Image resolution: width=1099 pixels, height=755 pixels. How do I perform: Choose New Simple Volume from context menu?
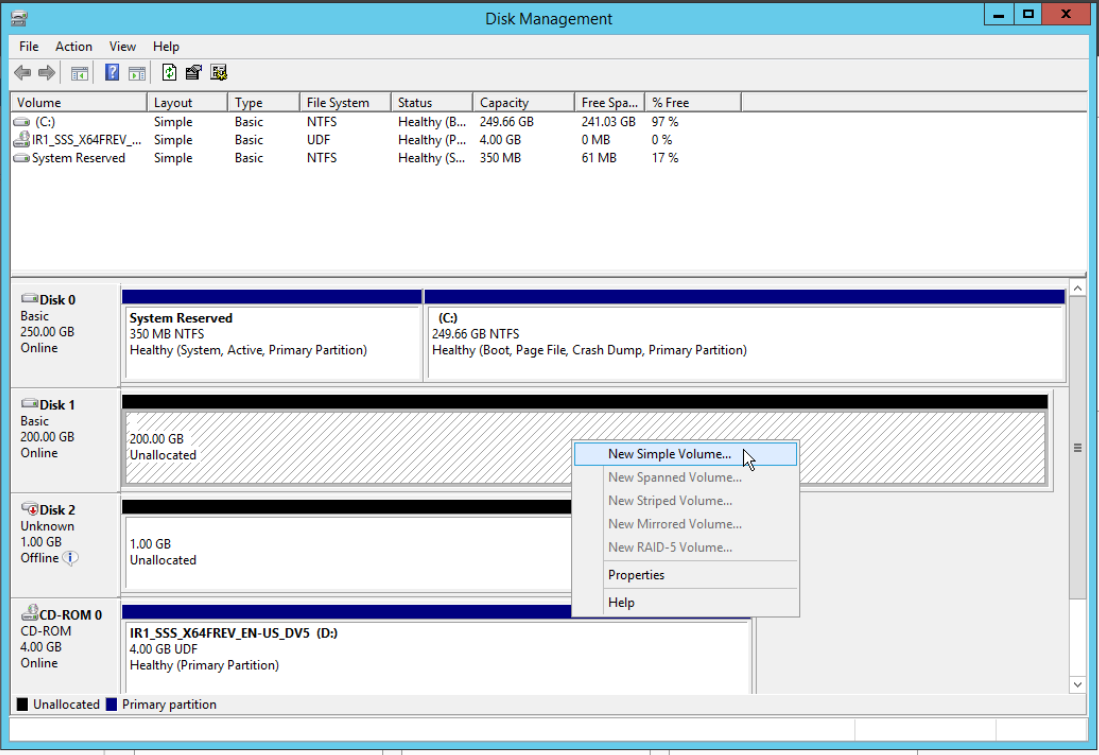click(669, 454)
